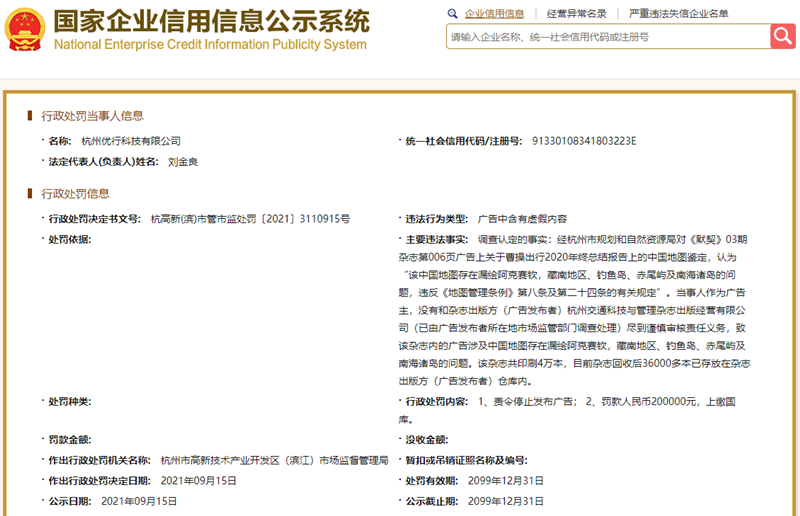The height and width of the screenshot is (516, 800).
Task: Click credit code 91330108341803223E
Action: coord(584,141)
